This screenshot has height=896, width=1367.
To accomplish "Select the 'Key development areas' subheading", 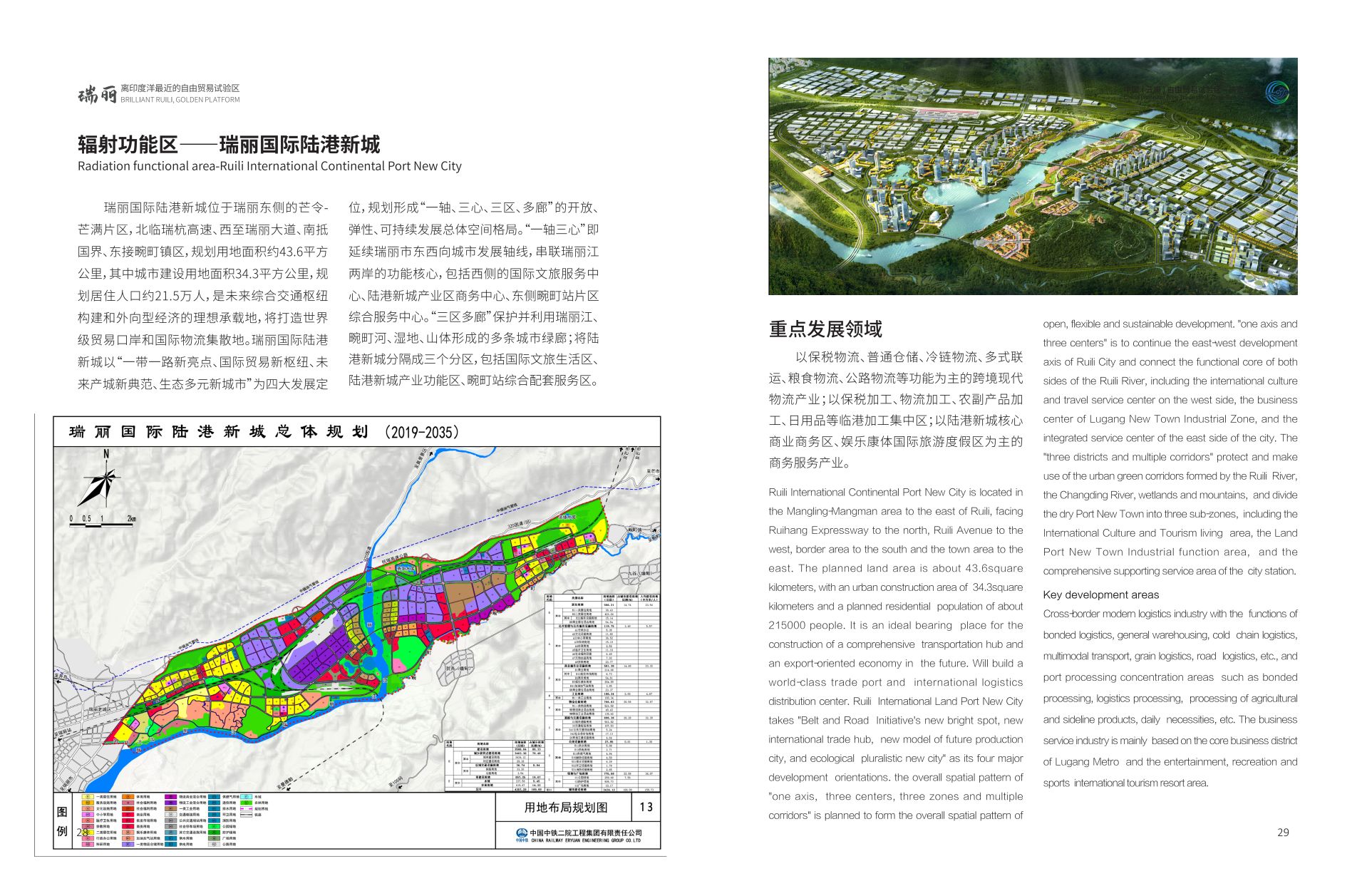I will tap(1100, 594).
